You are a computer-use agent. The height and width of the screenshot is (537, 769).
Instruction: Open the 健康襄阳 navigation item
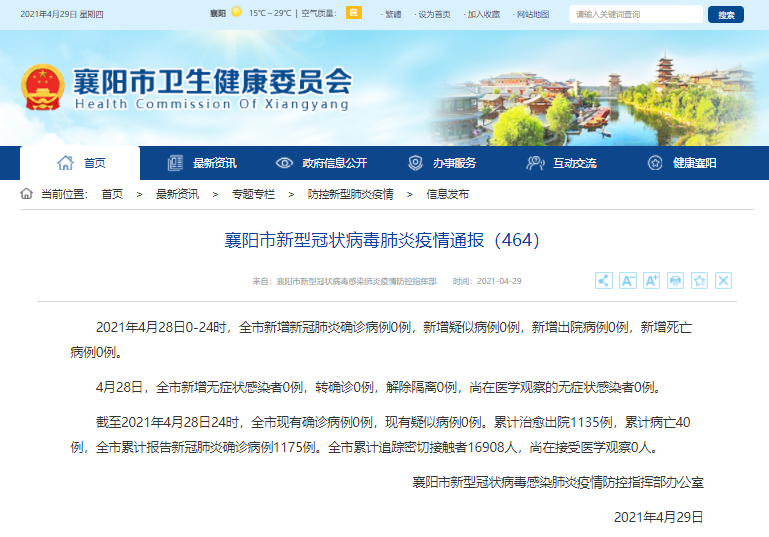683,163
